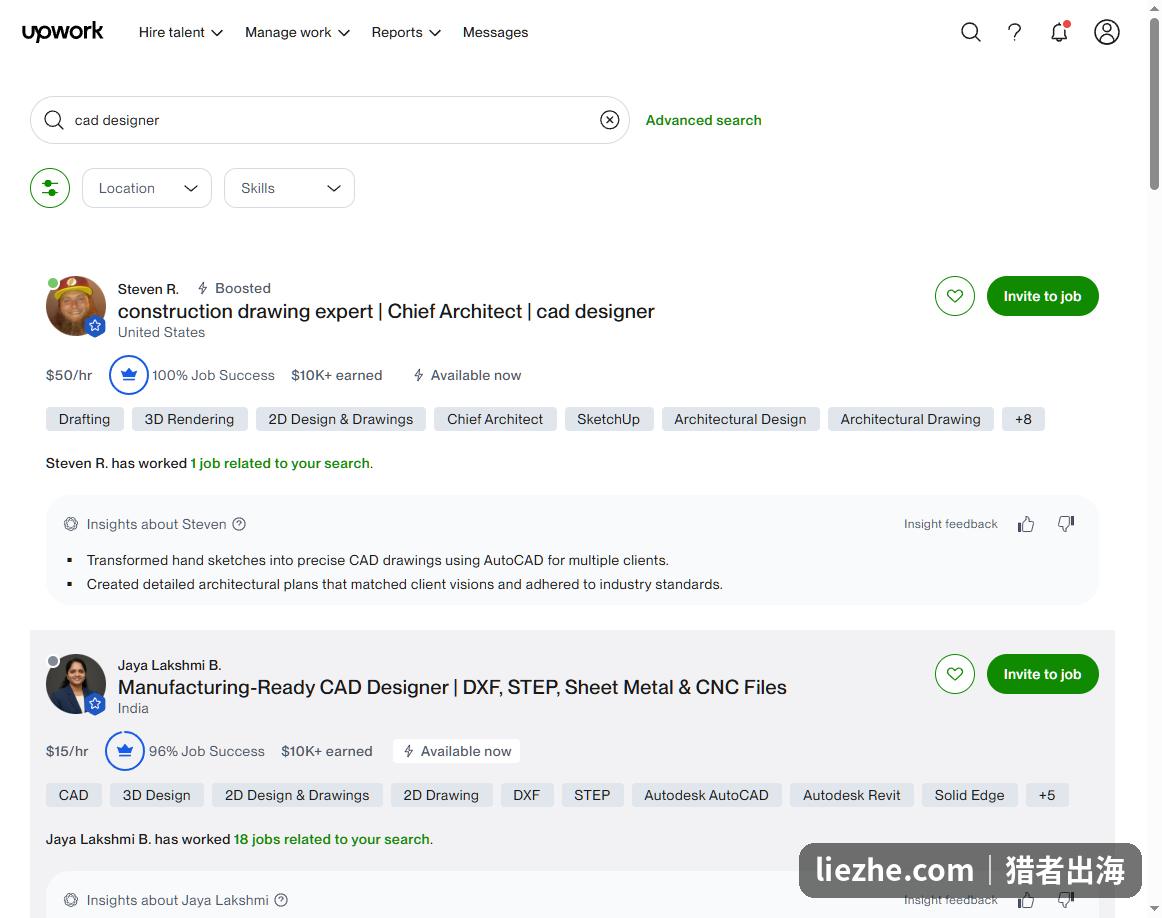This screenshot has height=918, width=1162.
Task: Open the Skills filter dropdown
Action: point(289,188)
